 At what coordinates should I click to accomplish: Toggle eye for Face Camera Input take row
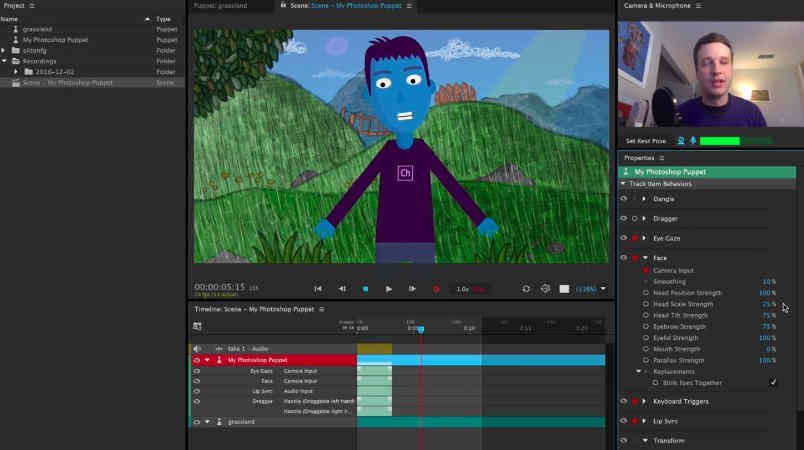click(196, 381)
